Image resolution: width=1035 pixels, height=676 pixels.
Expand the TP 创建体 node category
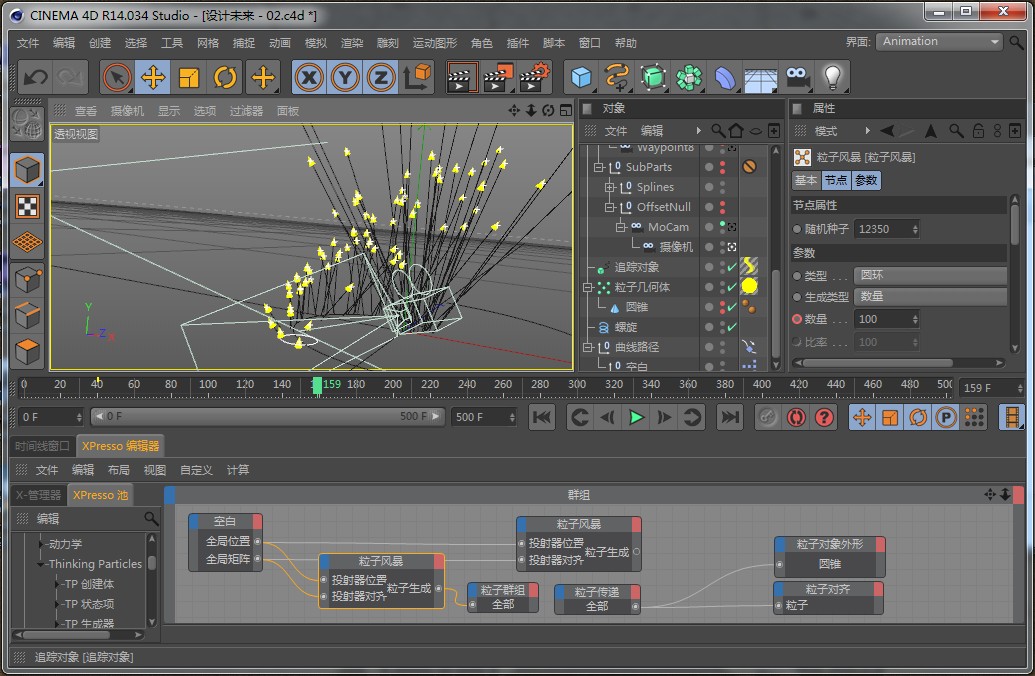point(58,584)
